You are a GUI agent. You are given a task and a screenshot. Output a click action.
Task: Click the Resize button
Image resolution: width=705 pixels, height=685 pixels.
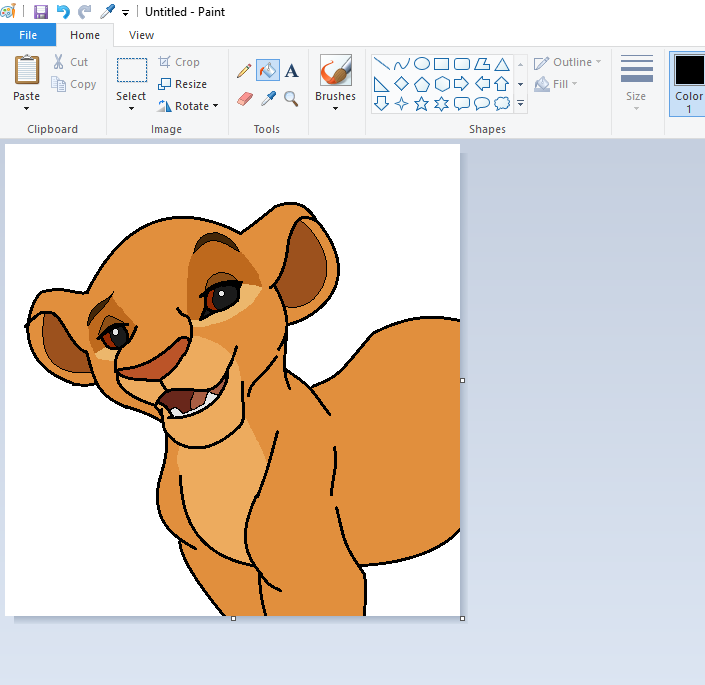pos(183,84)
